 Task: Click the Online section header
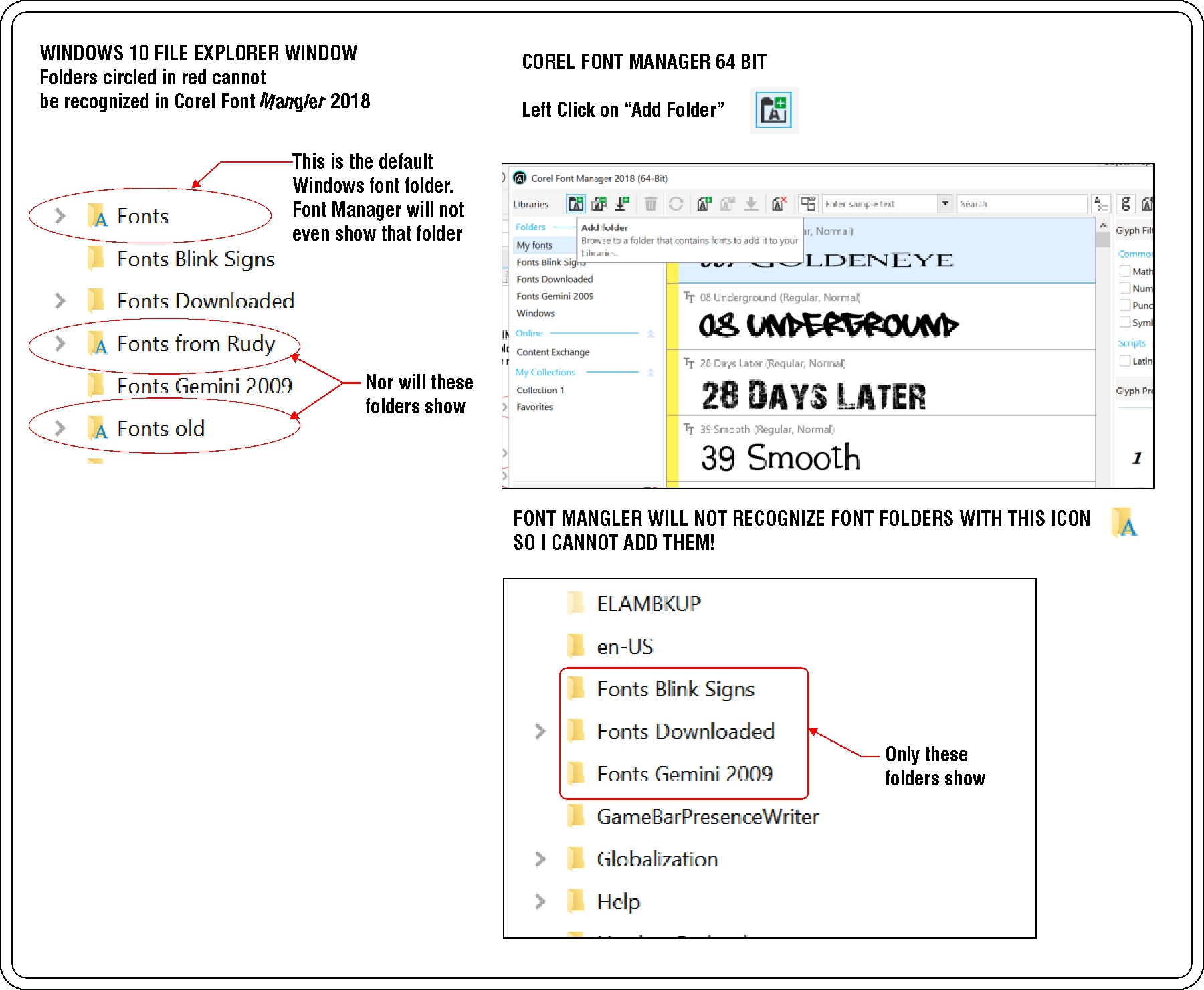click(529, 333)
